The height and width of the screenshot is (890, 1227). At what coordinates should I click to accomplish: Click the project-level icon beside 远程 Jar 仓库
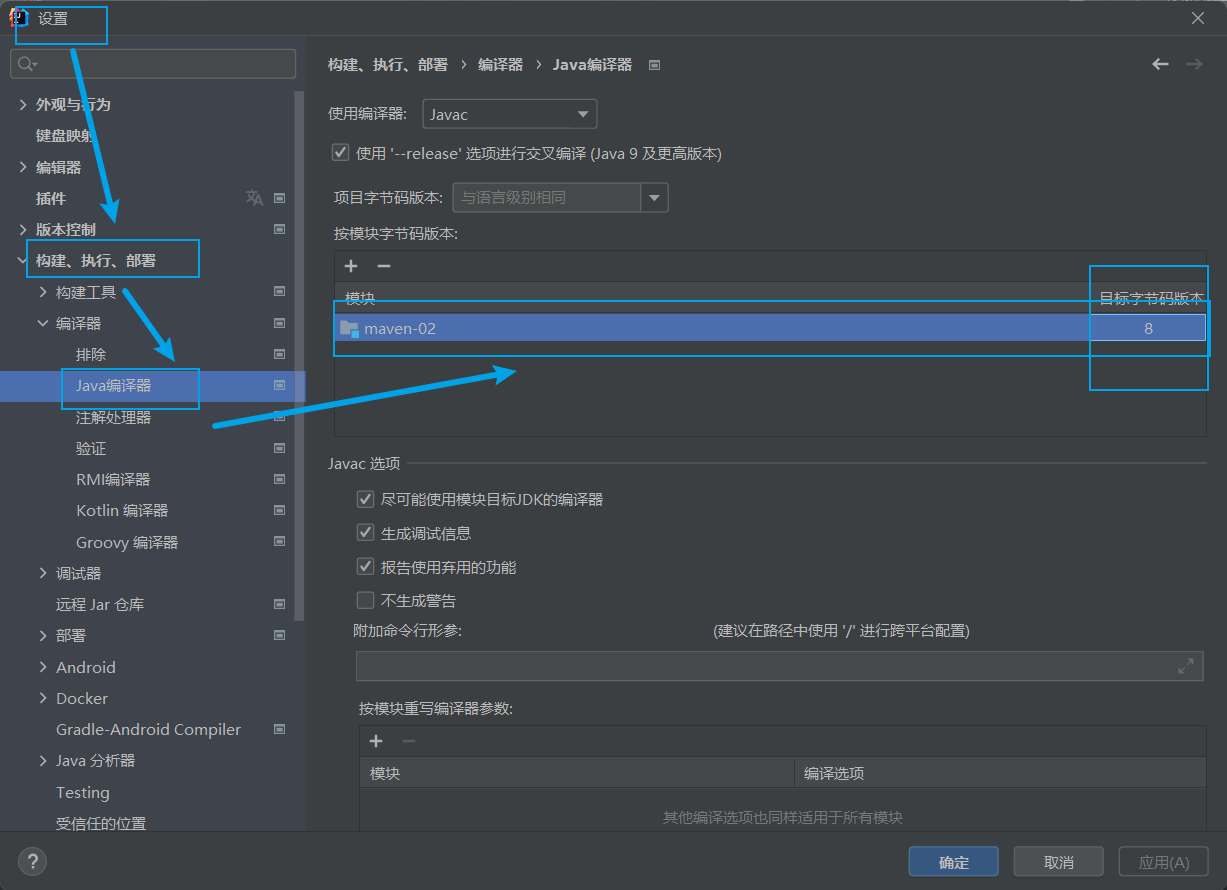(x=280, y=604)
